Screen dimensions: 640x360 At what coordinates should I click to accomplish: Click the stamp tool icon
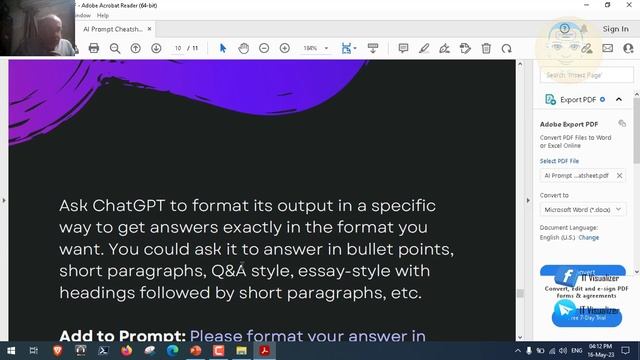pos(465,48)
